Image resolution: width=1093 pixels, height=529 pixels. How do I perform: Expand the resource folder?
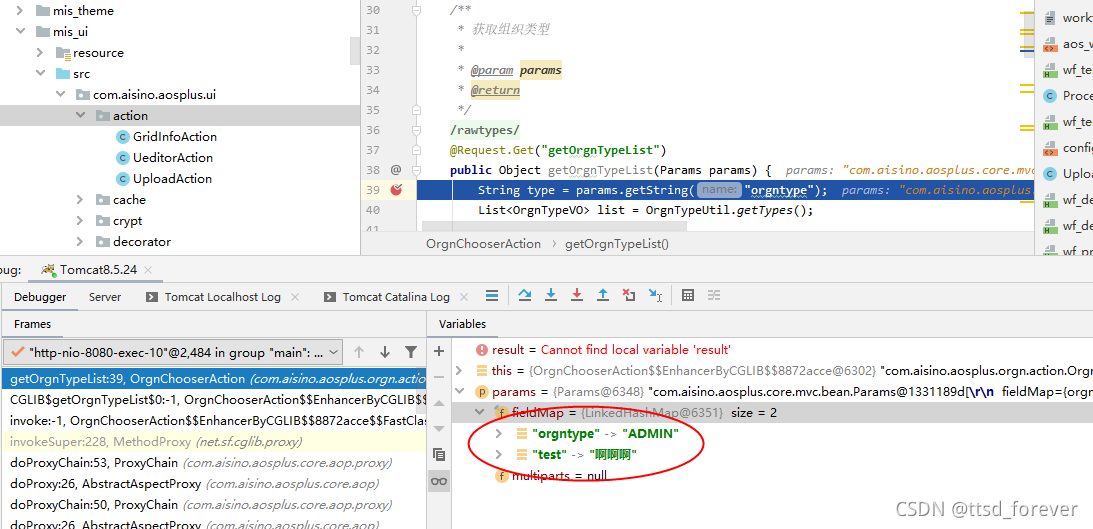pos(40,53)
